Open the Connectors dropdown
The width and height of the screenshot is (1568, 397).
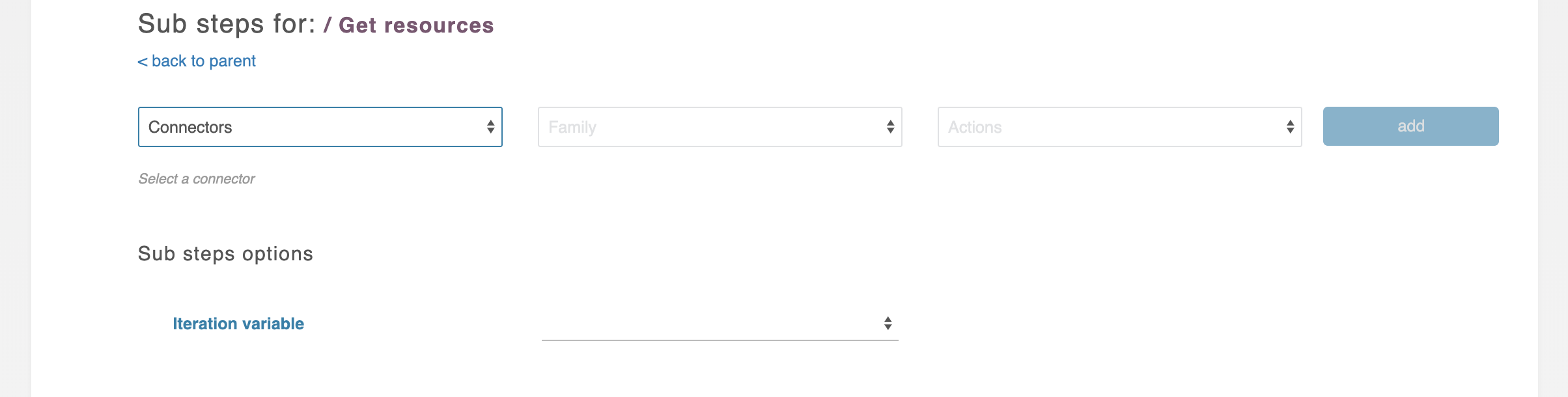320,127
